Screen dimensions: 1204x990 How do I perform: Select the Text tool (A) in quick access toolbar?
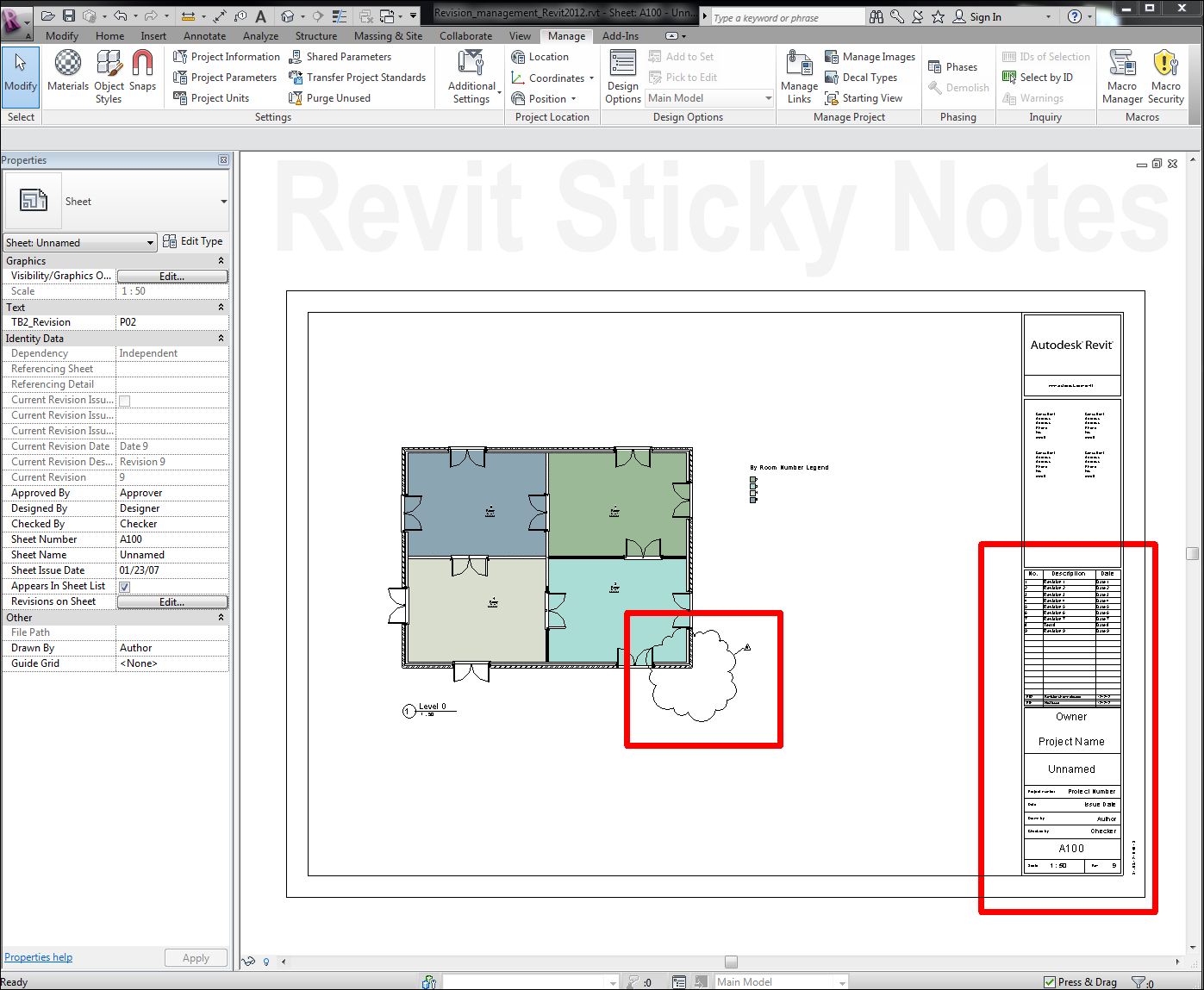coord(261,16)
